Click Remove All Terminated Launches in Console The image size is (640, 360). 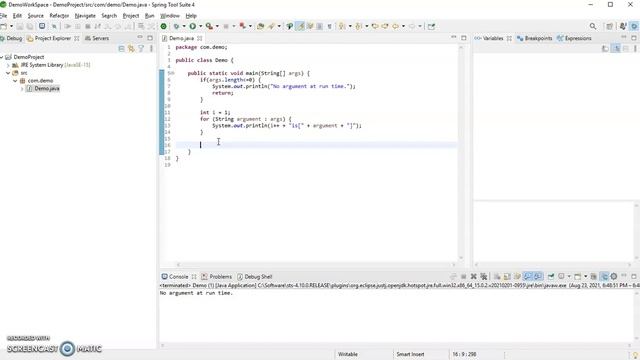pos(484,277)
